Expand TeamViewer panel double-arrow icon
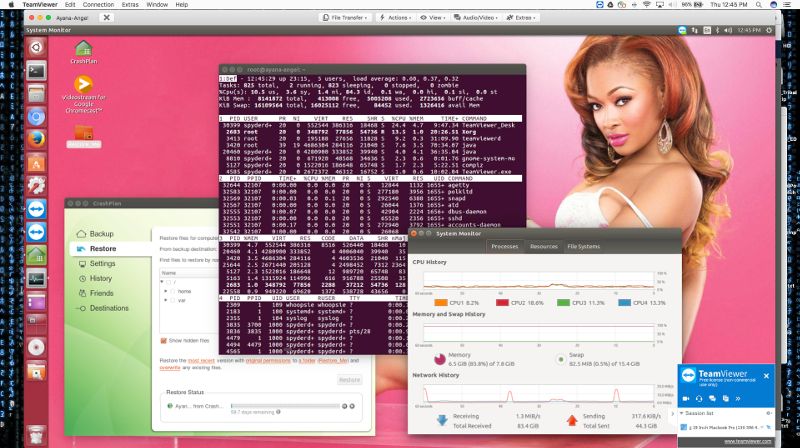800x448 pixels. [738, 399]
